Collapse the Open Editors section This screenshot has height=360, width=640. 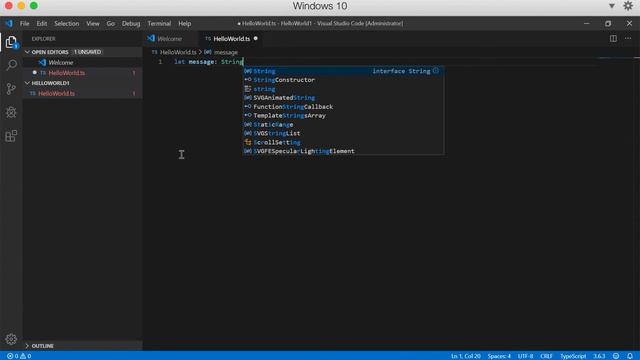click(82, 52)
